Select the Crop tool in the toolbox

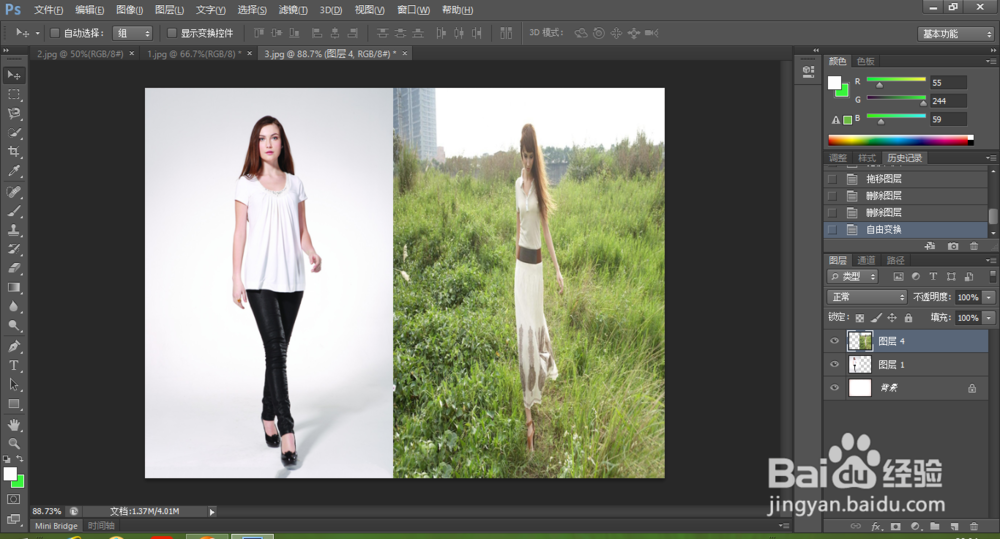click(14, 152)
